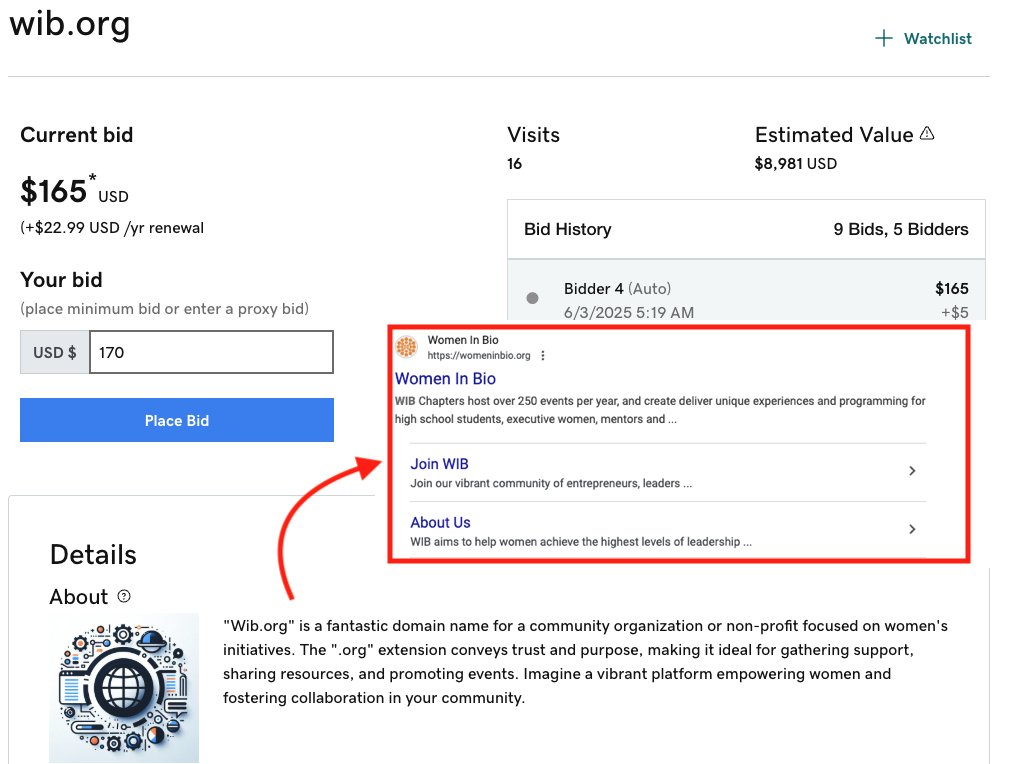Screen dimensions: 1012x764
Task: Click the Bid History header
Action: pos(568,229)
